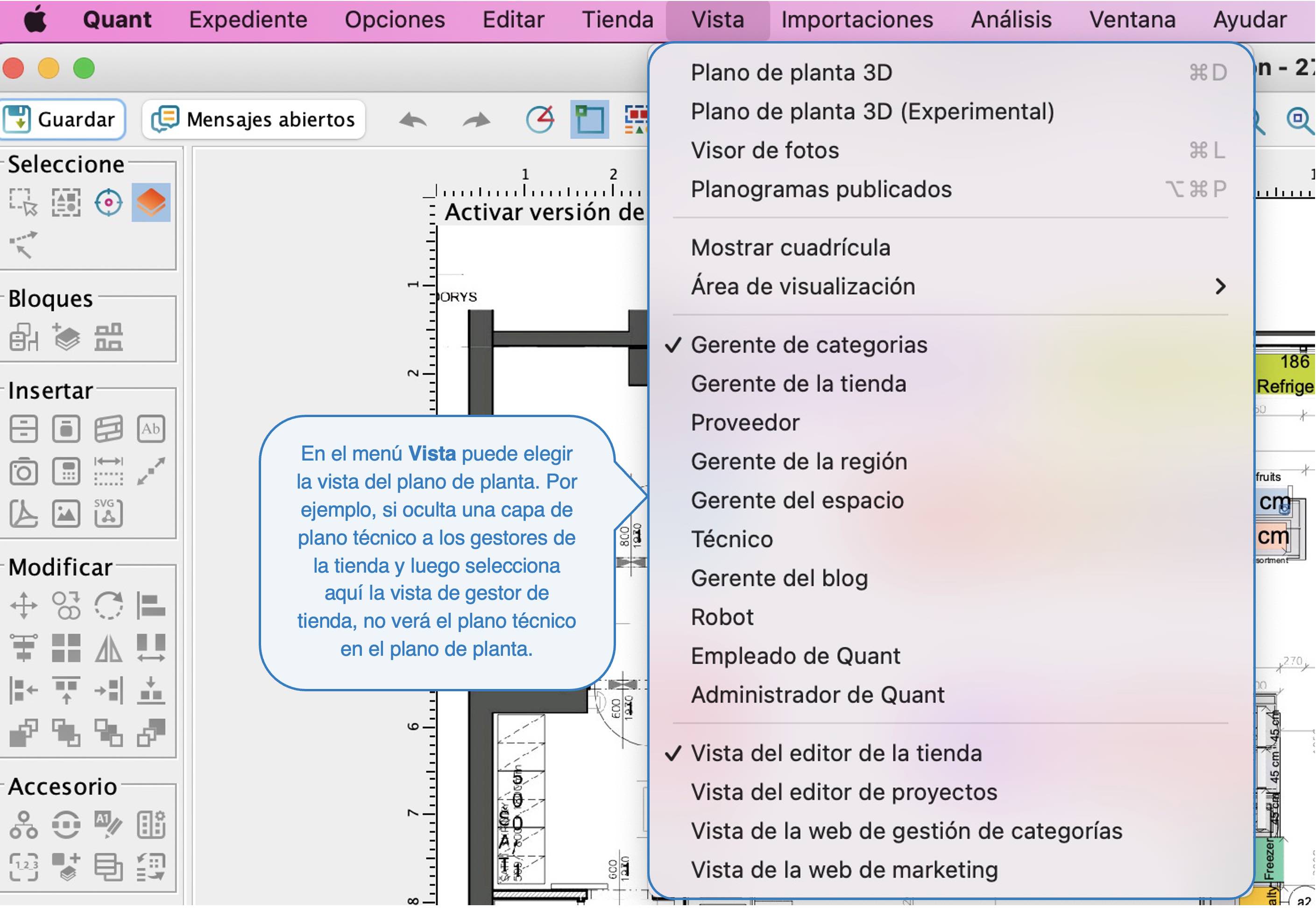The width and height of the screenshot is (1316, 908).
Task: Select the Rotate tool in Modificar
Action: coord(109,605)
